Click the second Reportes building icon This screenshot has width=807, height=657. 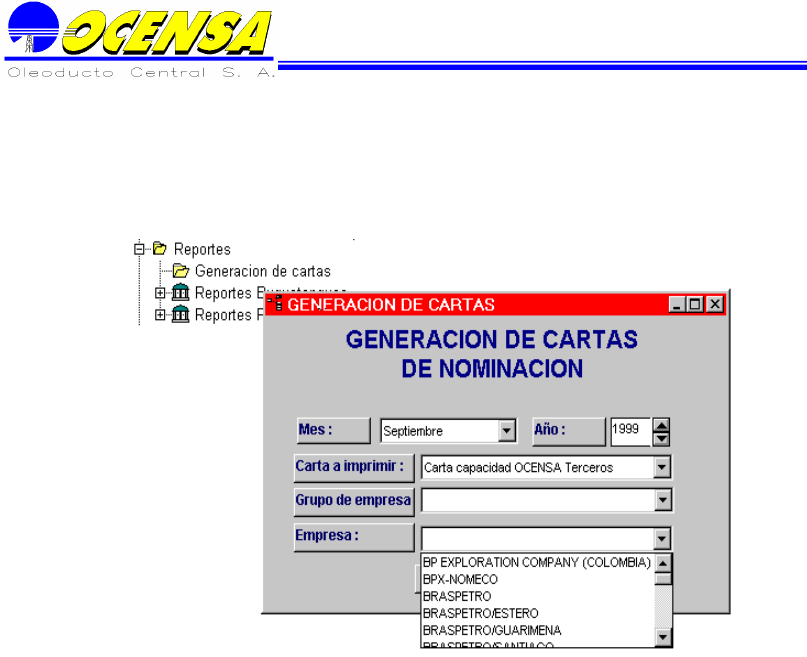coord(180,314)
